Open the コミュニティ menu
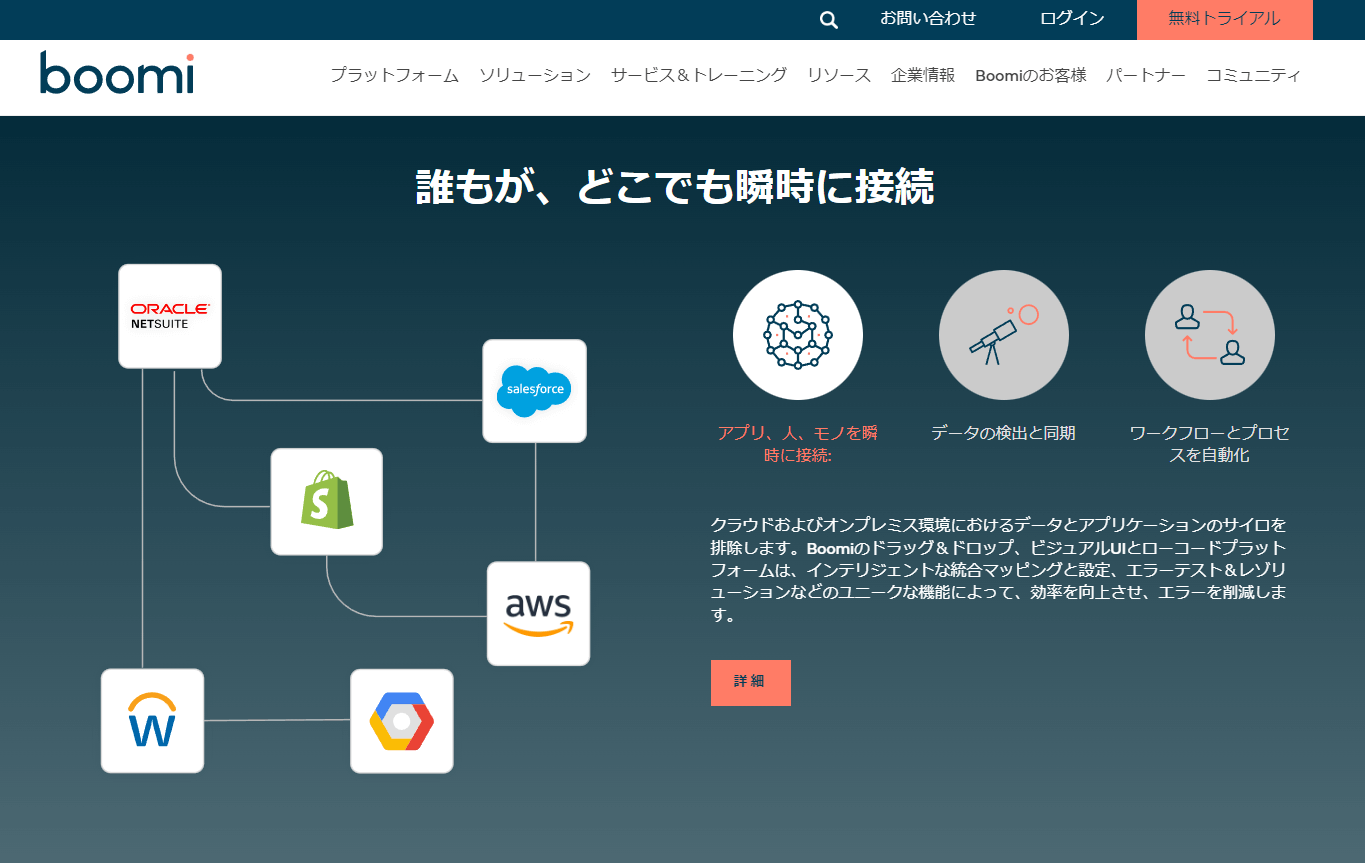The image size is (1365, 863). [1254, 75]
